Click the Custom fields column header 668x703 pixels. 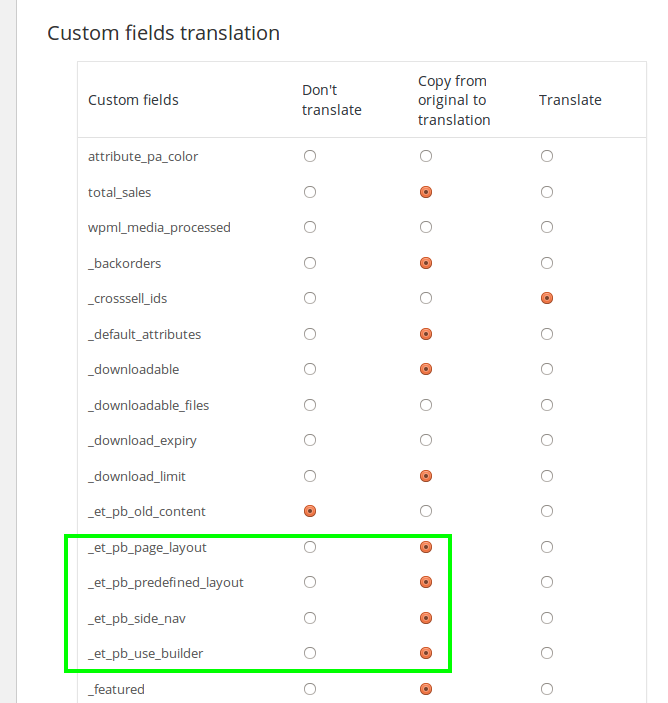tap(133, 100)
